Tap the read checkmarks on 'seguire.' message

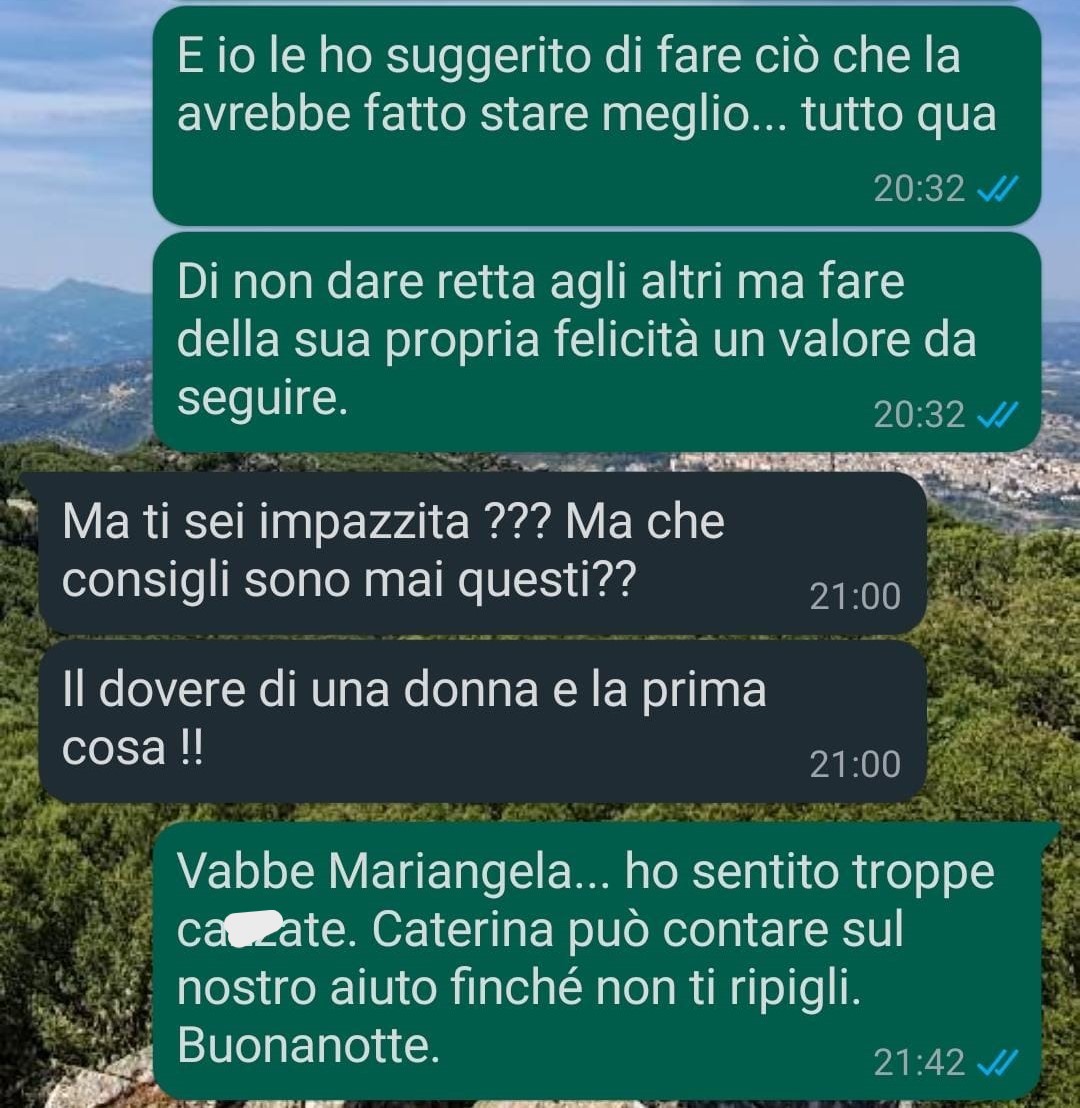point(997,414)
